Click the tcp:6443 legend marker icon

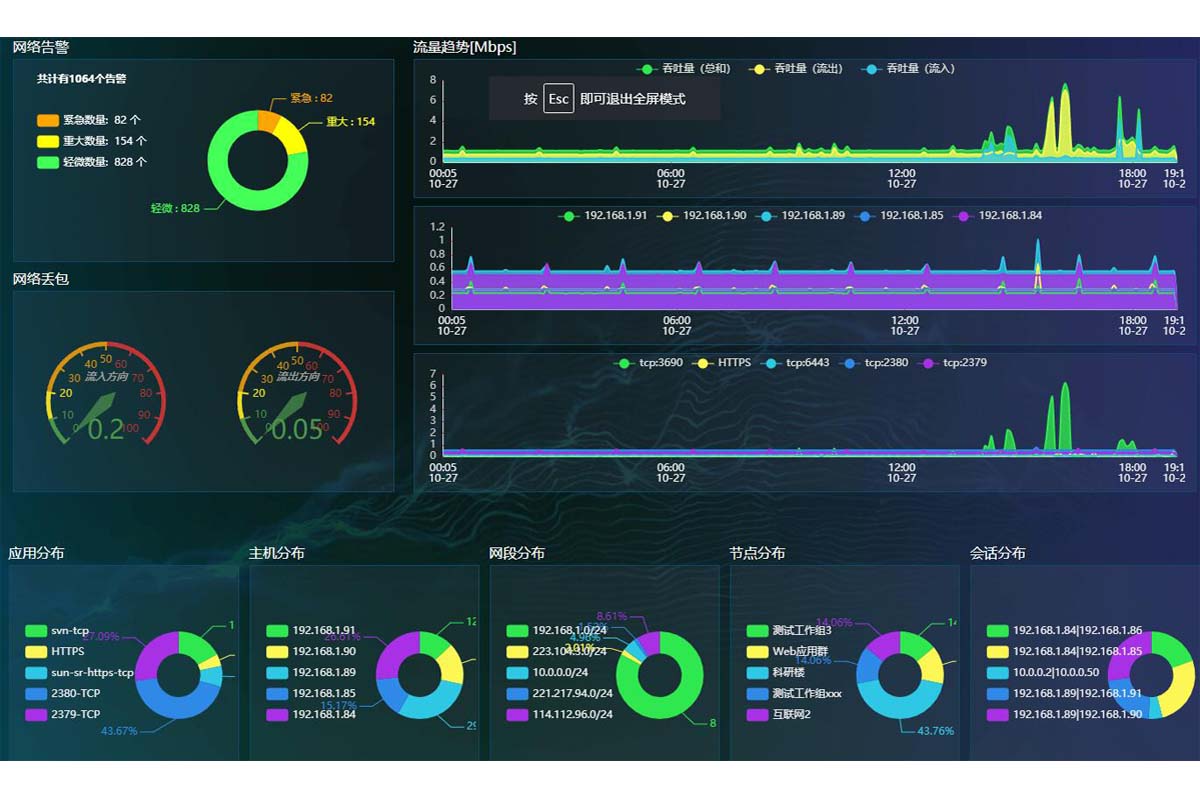pyautogui.click(x=771, y=363)
